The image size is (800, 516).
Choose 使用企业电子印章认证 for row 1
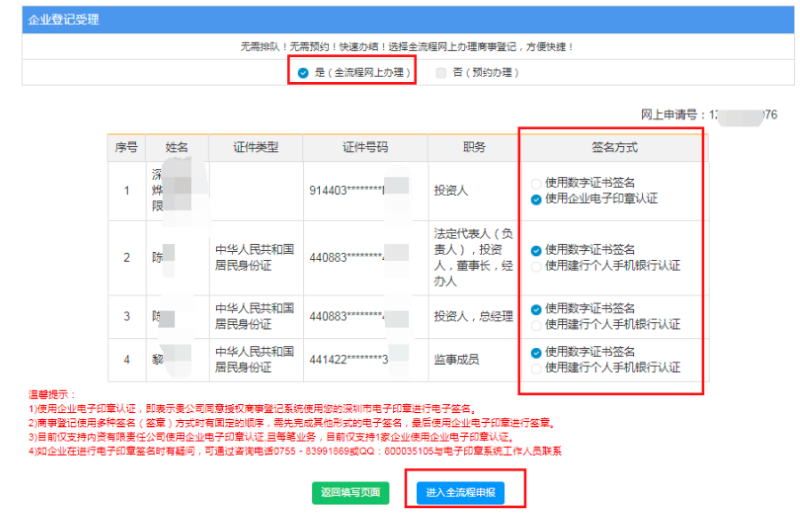point(537,199)
